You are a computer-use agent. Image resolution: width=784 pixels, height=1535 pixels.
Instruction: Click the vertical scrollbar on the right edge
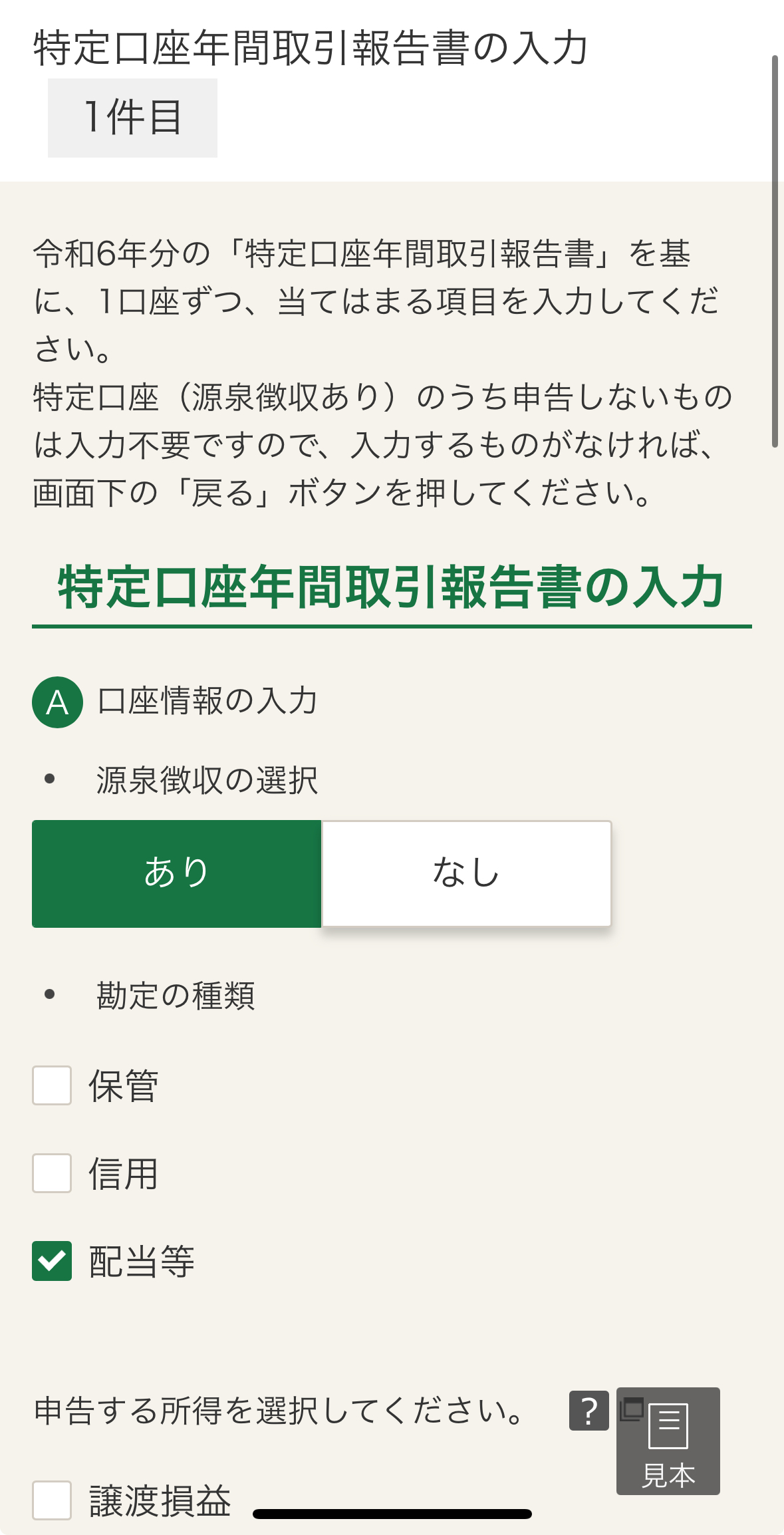775,251
